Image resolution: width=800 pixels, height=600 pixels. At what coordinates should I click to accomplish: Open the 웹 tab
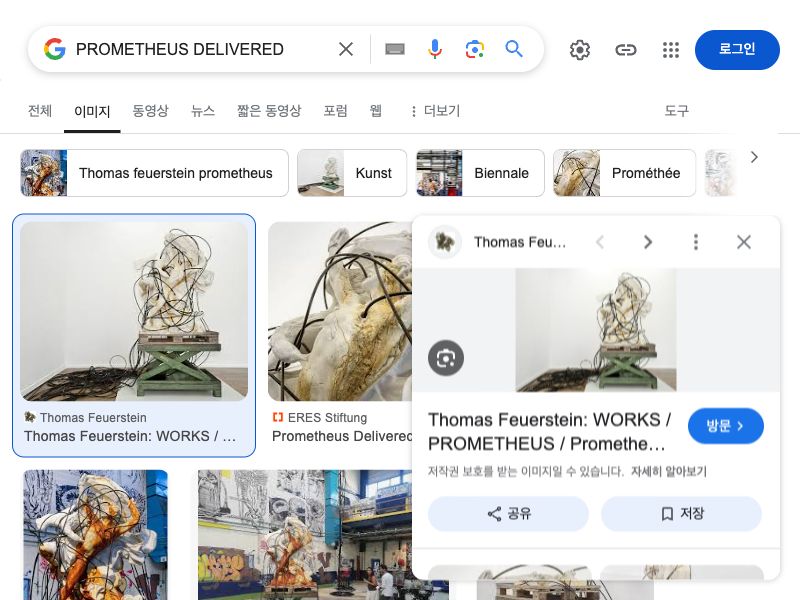pyautogui.click(x=376, y=111)
